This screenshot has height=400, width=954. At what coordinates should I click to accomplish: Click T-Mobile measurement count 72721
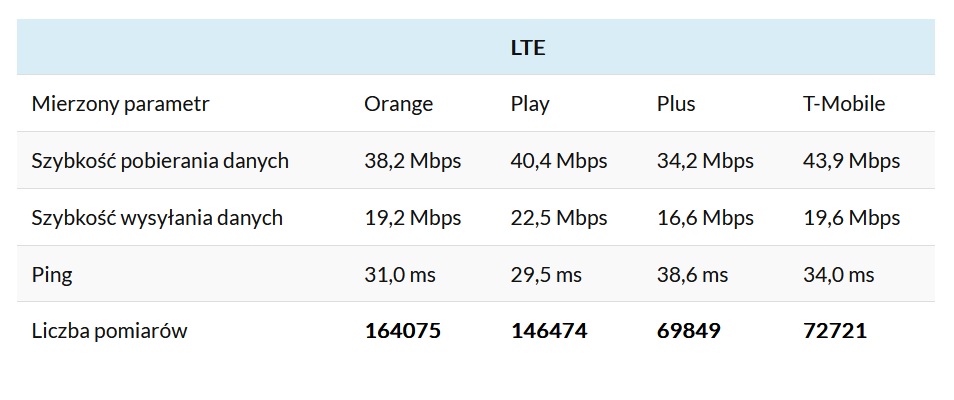tap(834, 332)
